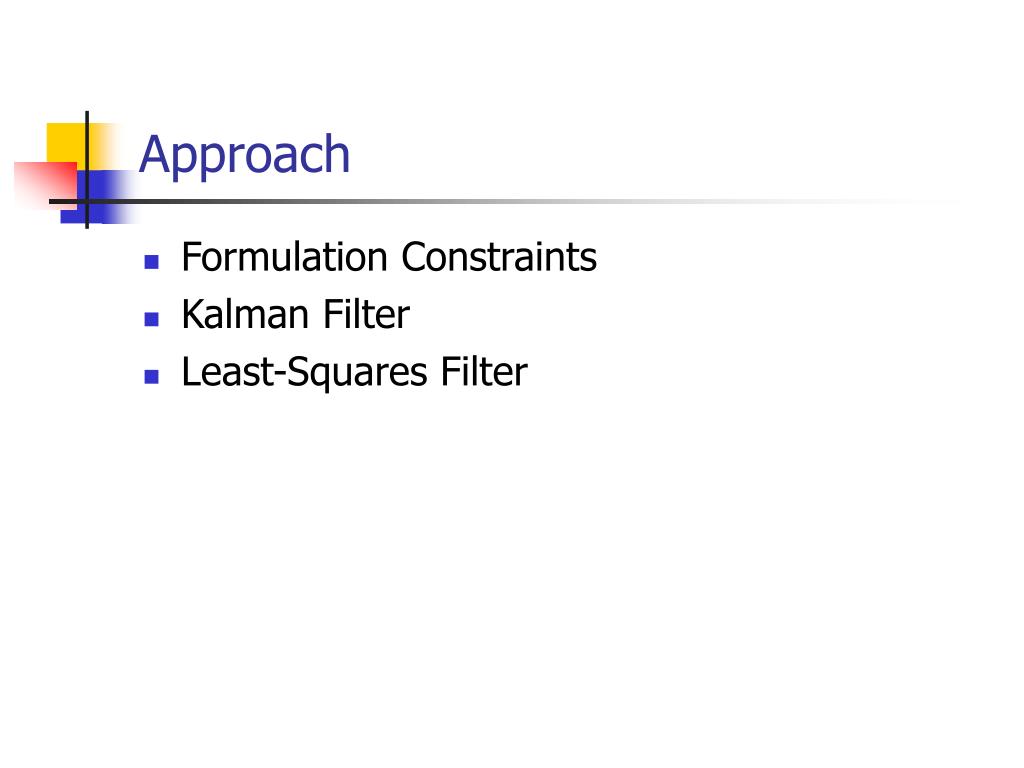Click the vertical black line in the title decoration

87,170
